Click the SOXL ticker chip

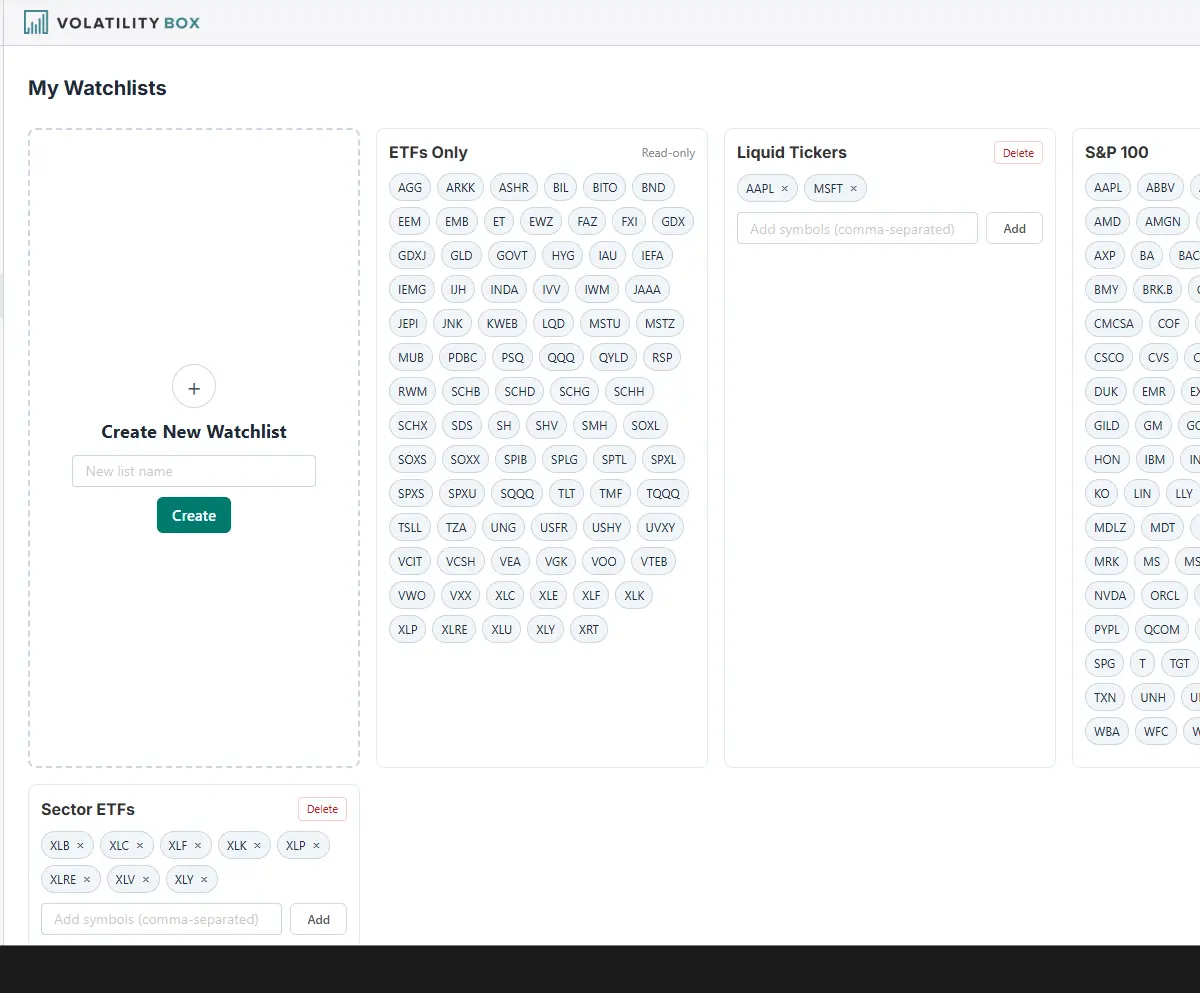(x=645, y=425)
